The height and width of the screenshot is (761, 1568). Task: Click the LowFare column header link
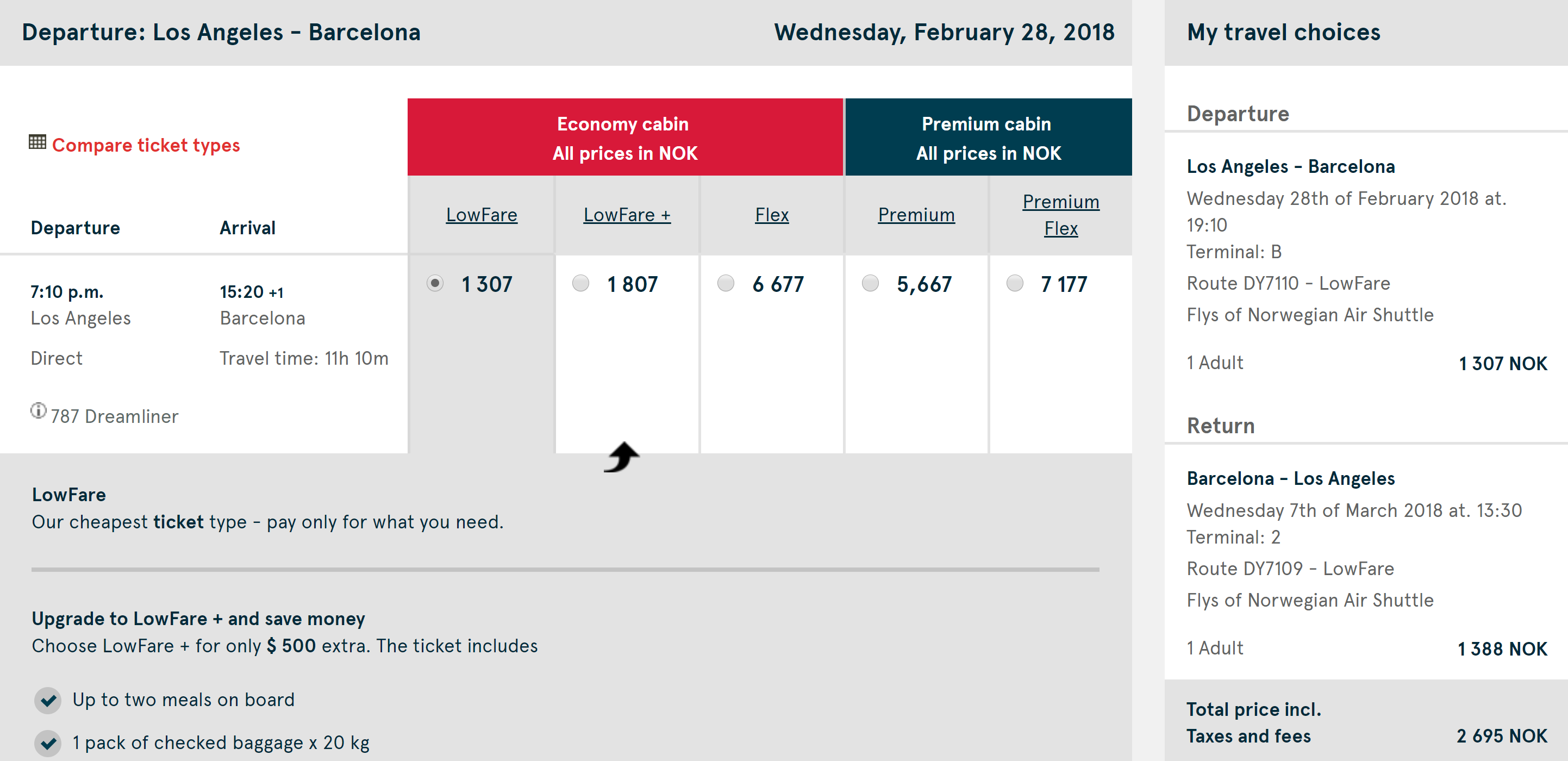coord(482,215)
